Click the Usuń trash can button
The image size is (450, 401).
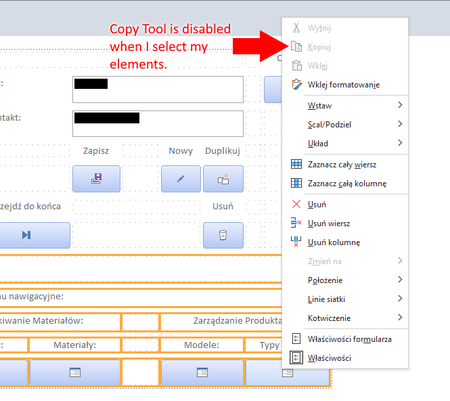(x=223, y=235)
